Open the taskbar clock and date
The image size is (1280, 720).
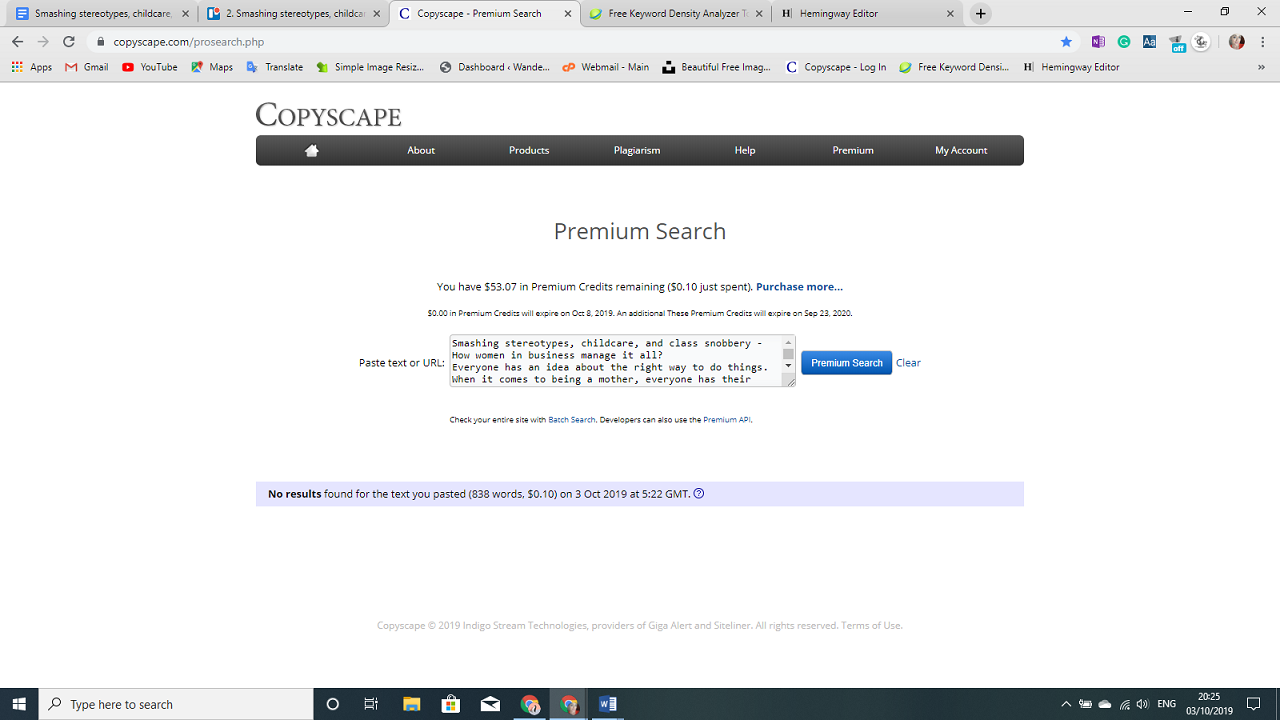pyautogui.click(x=1209, y=704)
